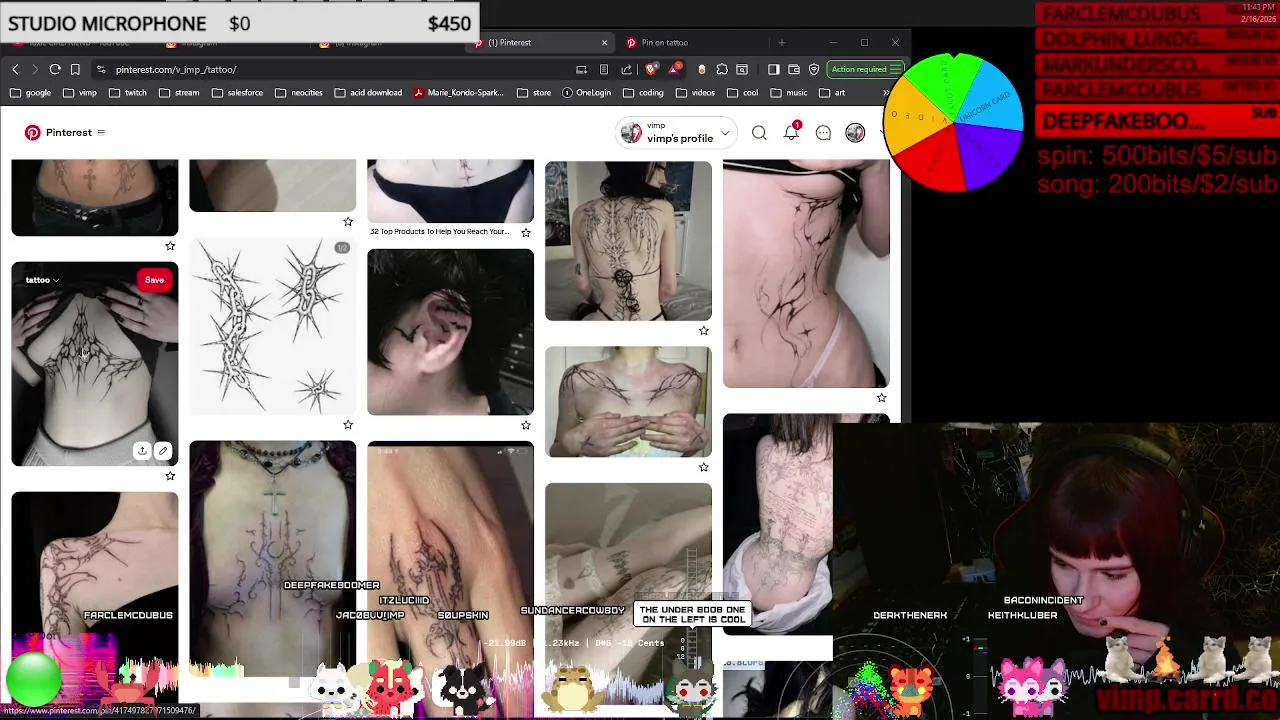Open the 'videos' bookmarks folder

click(x=695, y=92)
